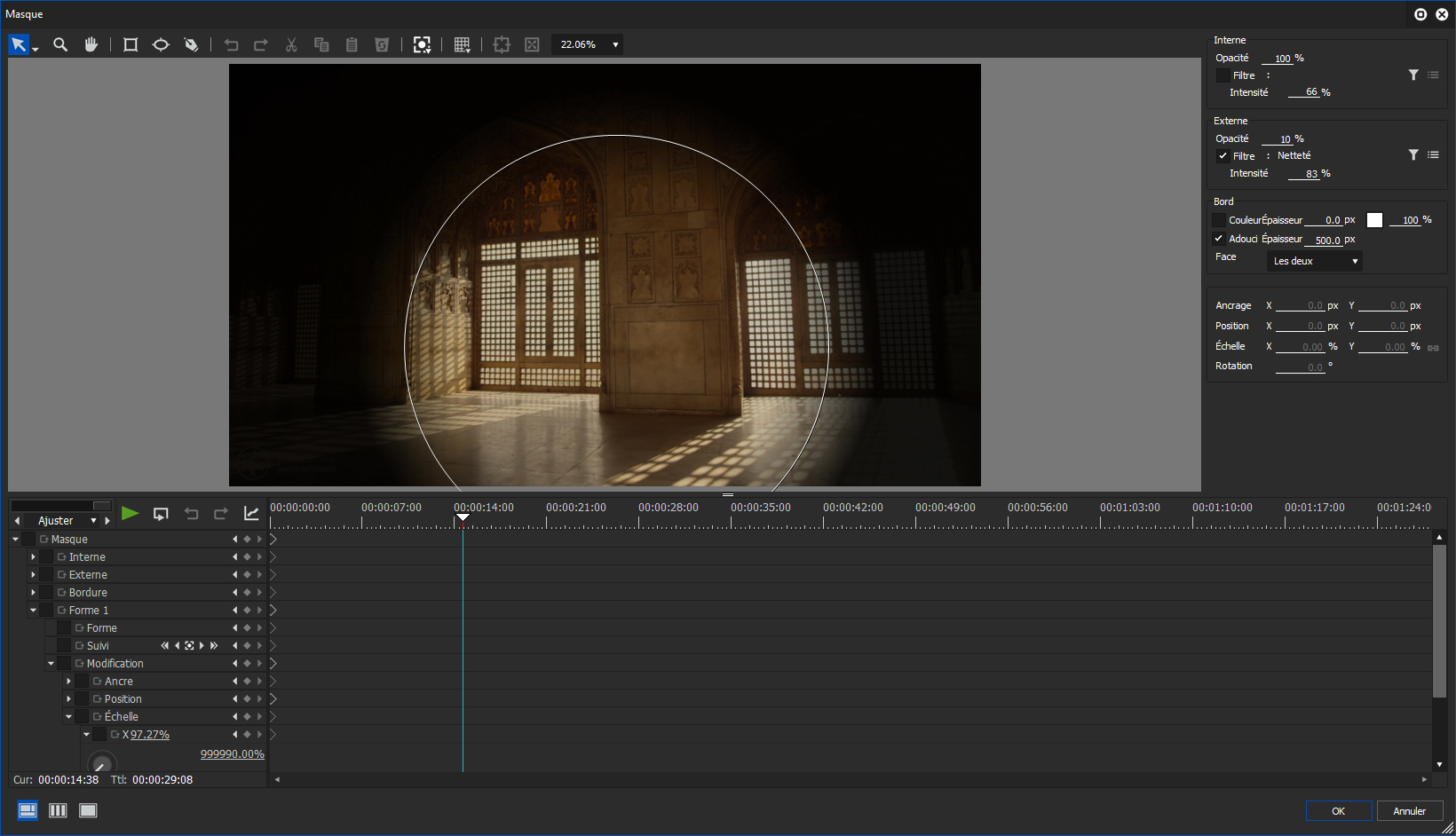Click the 999990.00% value link
Image resolution: width=1456 pixels, height=836 pixels.
233,754
